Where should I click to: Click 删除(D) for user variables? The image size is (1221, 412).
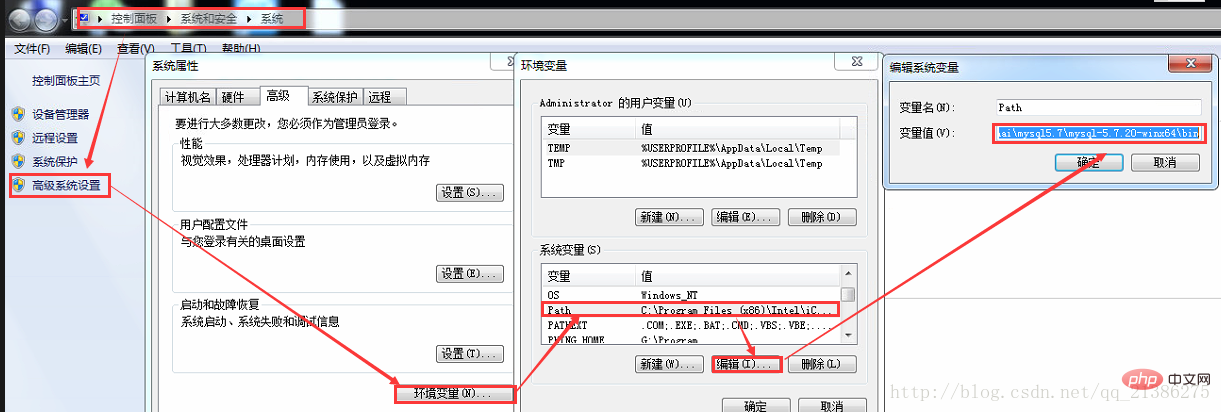(x=822, y=217)
